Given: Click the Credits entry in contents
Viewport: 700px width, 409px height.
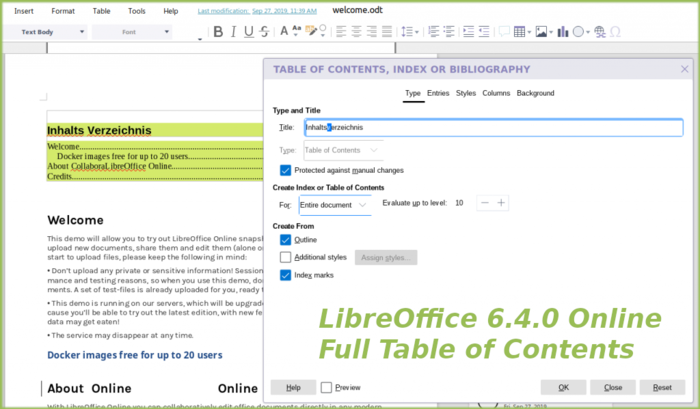Looking at the screenshot, I should click(x=59, y=176).
